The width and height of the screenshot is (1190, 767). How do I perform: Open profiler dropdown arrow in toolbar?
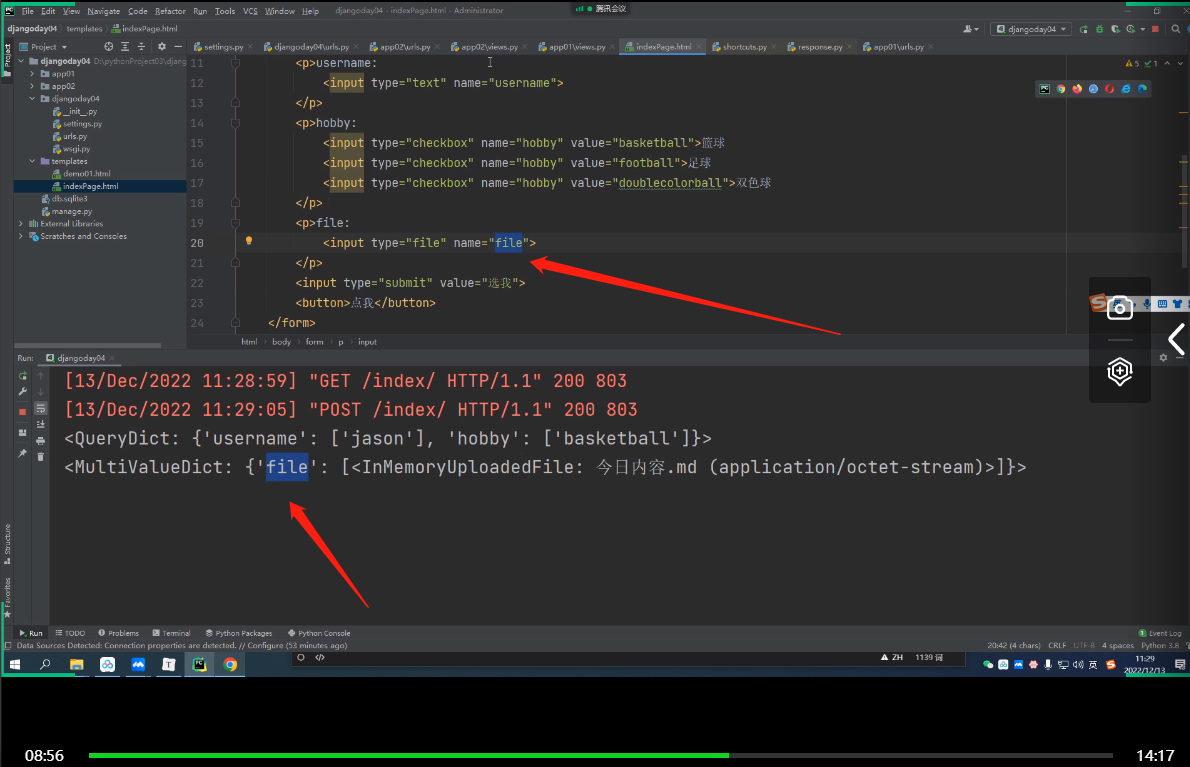(1143, 29)
